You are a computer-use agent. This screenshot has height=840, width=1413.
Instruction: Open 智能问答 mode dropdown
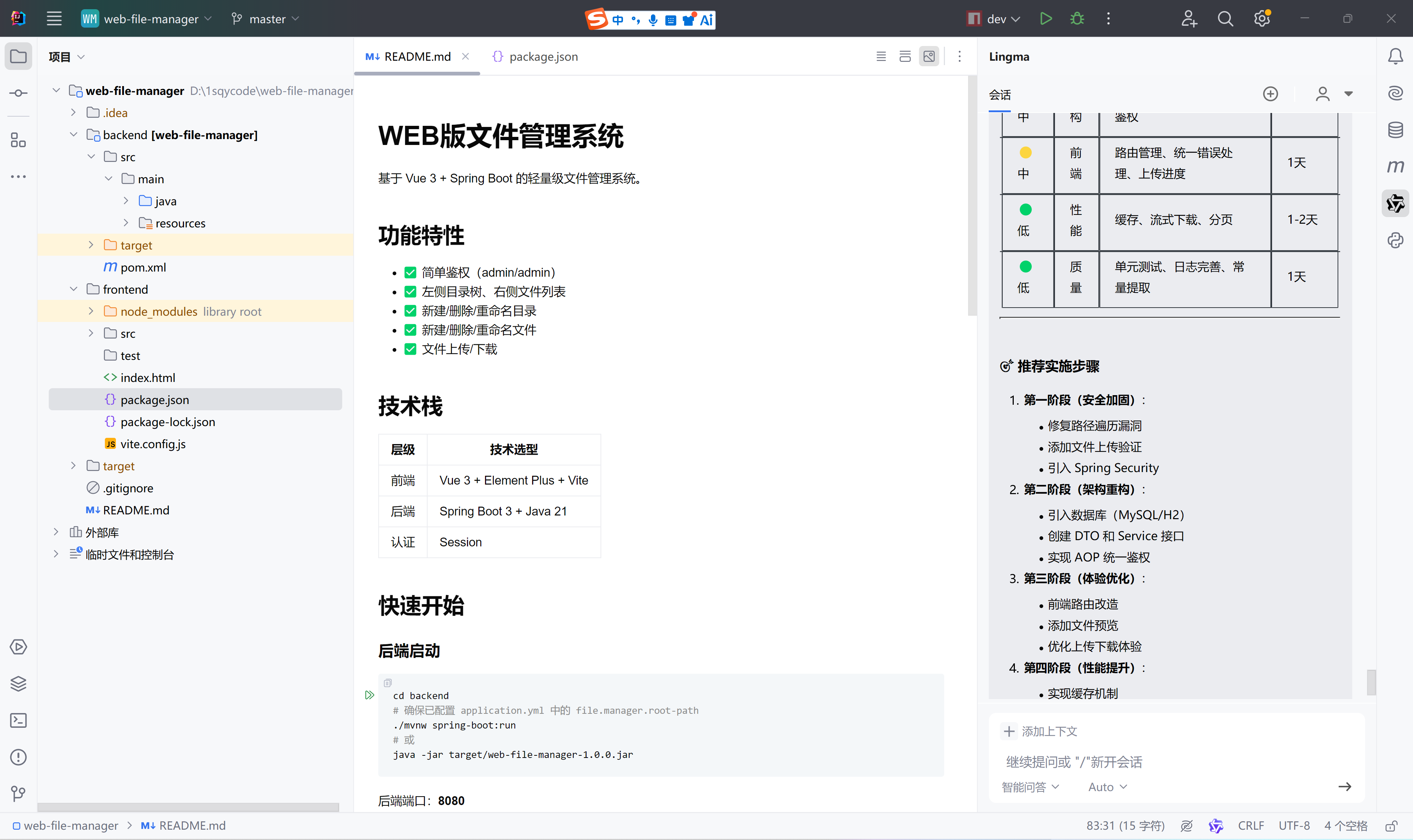(1030, 787)
